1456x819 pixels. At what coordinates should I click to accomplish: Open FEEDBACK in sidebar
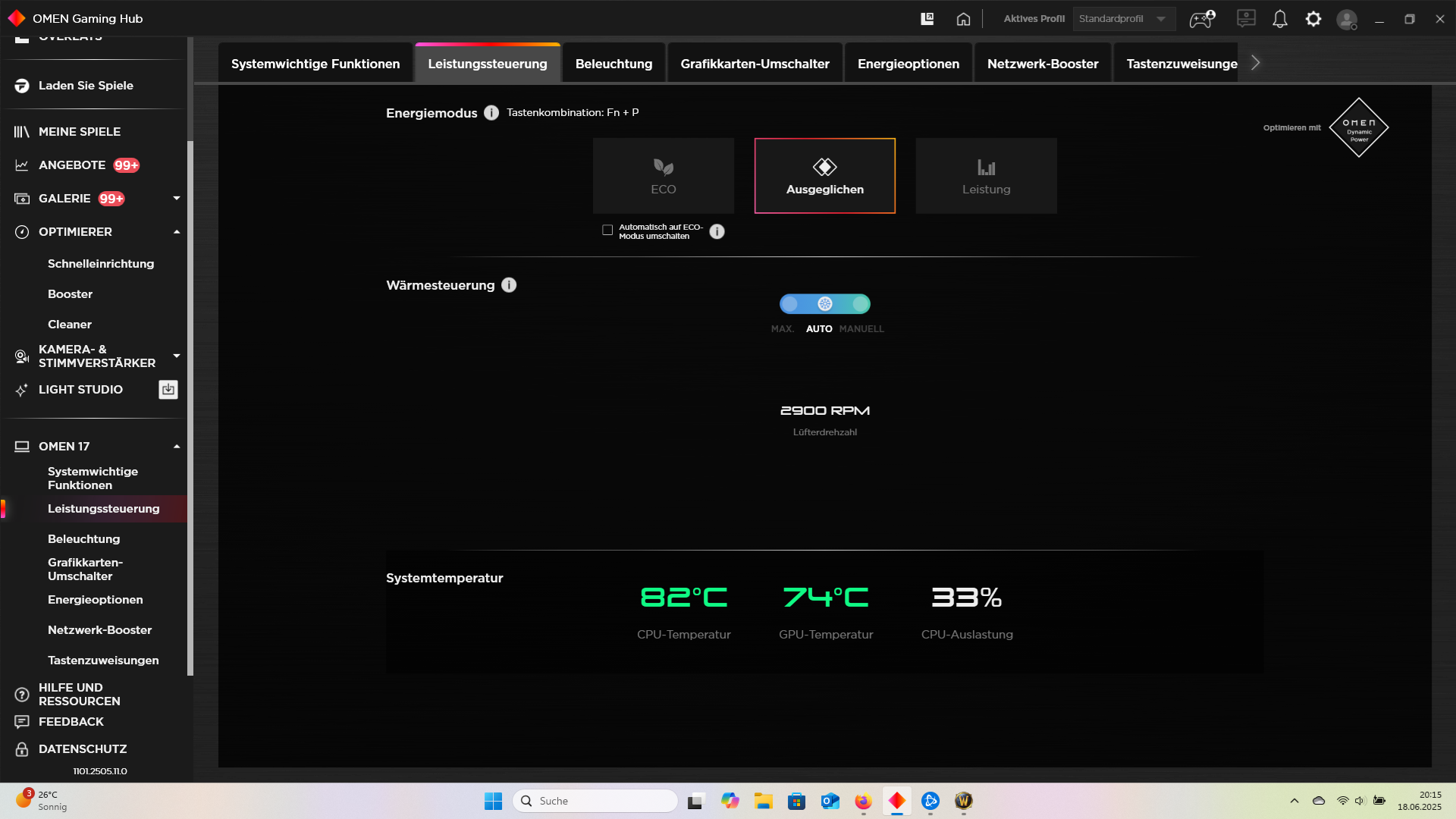(x=71, y=722)
